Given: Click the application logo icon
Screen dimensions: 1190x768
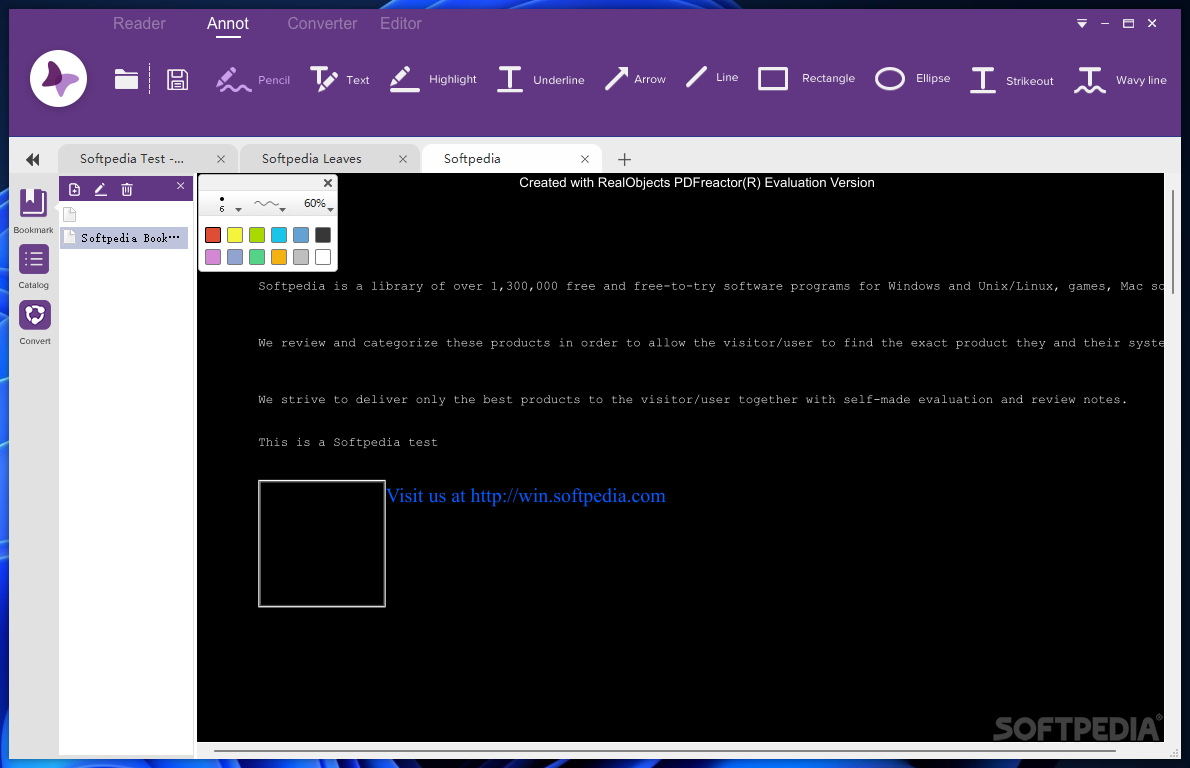Looking at the screenshot, I should click(x=58, y=78).
